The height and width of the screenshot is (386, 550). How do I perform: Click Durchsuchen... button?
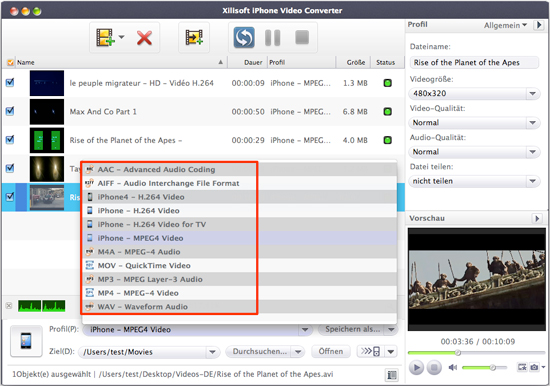coord(259,352)
